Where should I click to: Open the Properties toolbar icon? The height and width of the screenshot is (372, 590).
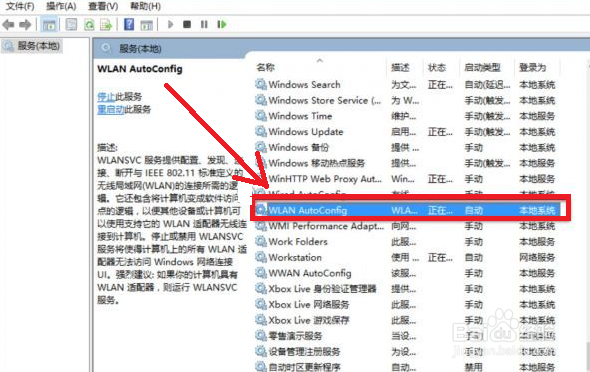[71, 25]
